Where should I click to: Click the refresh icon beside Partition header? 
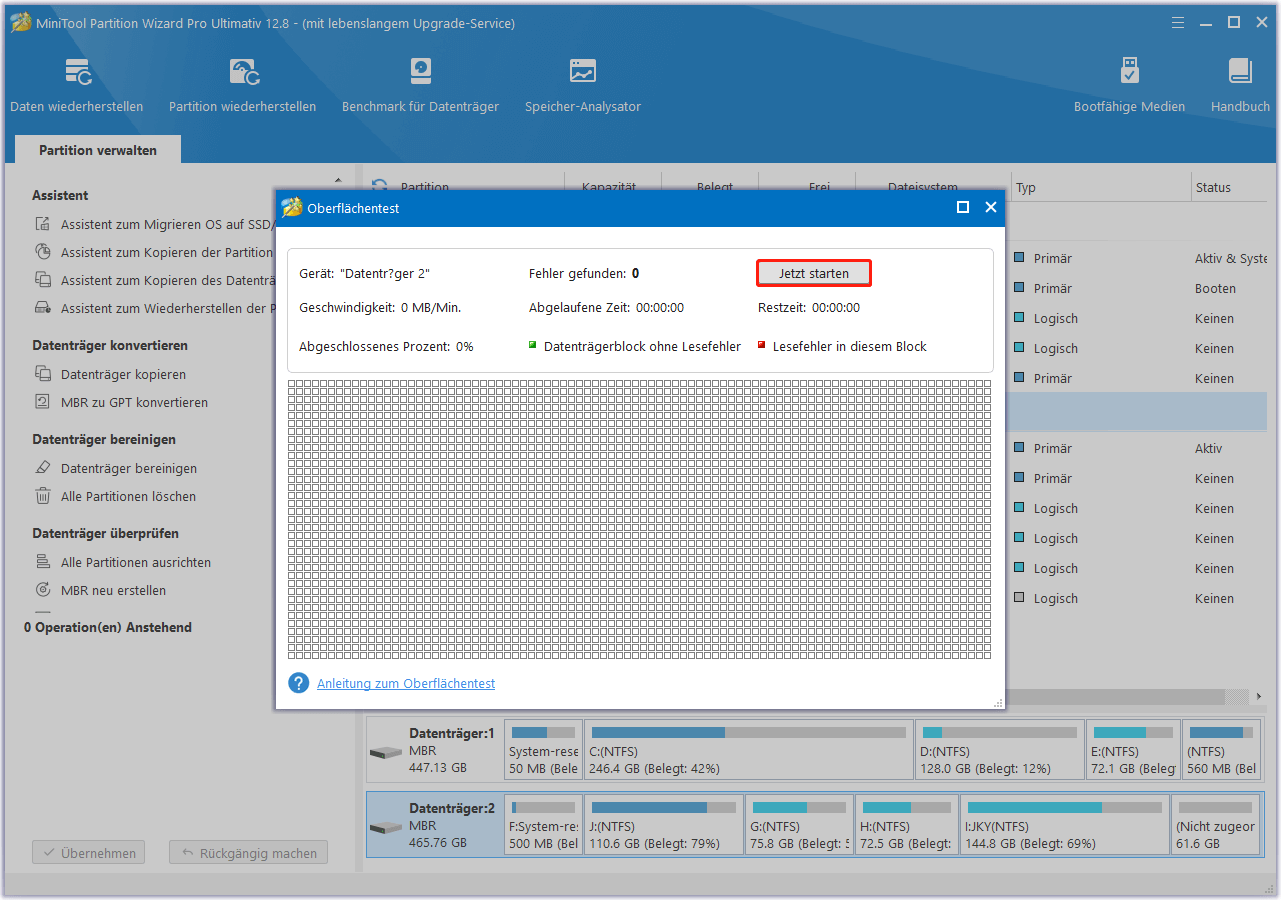(x=380, y=187)
